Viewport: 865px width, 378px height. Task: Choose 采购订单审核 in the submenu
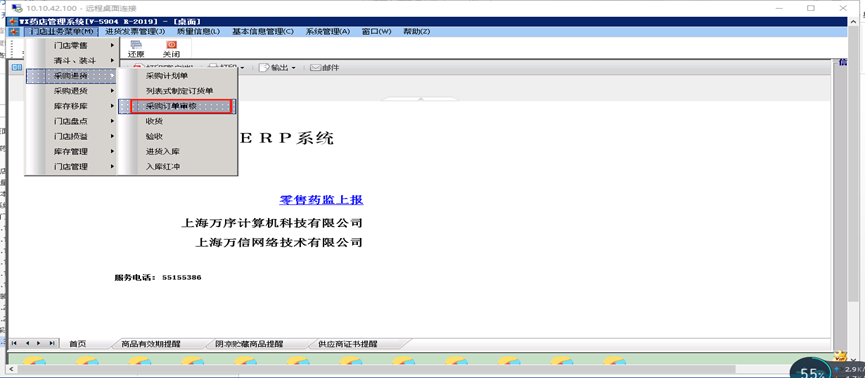pos(178,106)
